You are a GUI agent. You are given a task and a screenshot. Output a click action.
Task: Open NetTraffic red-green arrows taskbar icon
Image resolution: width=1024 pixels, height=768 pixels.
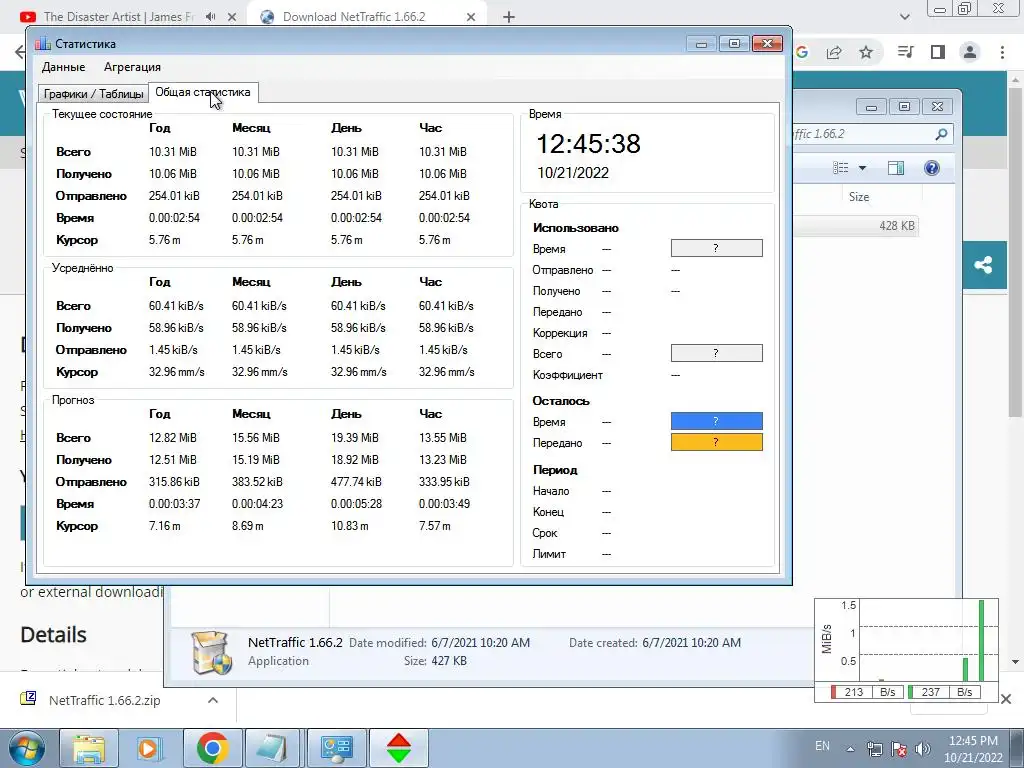coord(398,748)
